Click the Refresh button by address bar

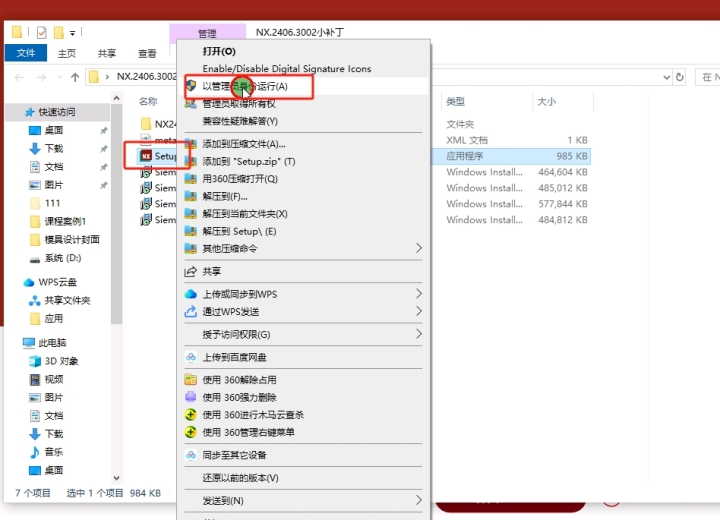(680, 77)
